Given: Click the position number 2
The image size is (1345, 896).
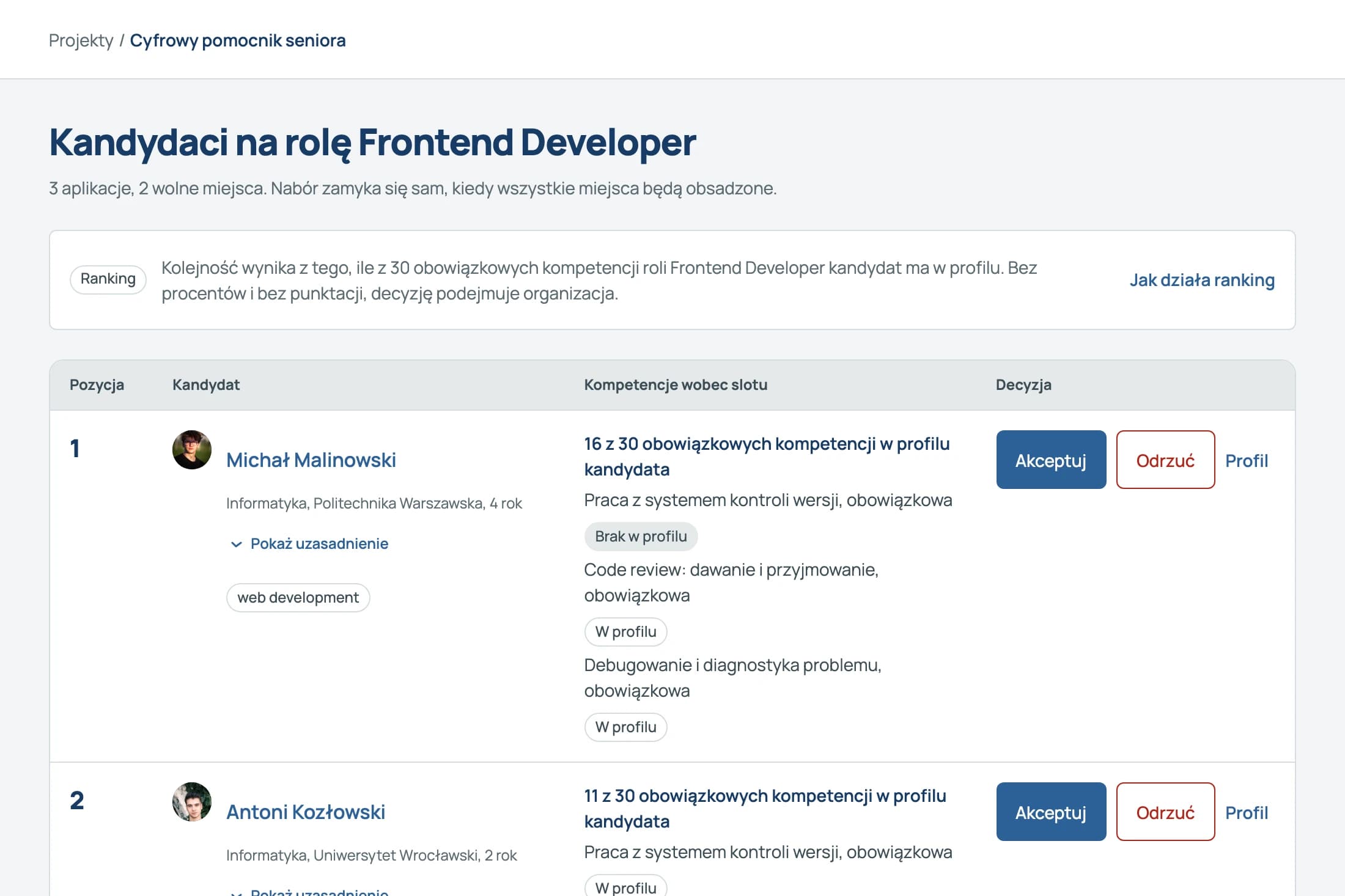Looking at the screenshot, I should coord(76,801).
